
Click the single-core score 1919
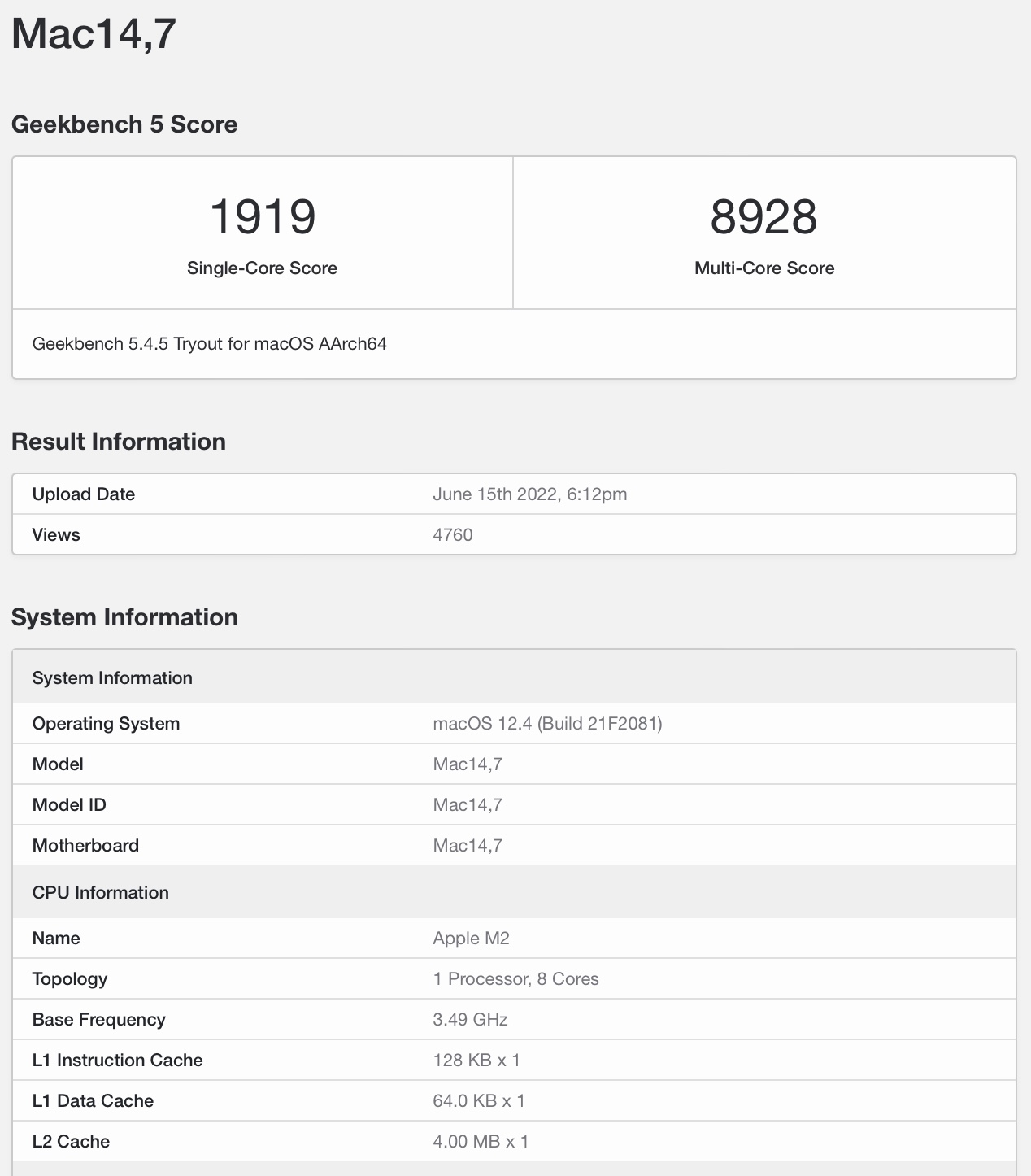[263, 217]
